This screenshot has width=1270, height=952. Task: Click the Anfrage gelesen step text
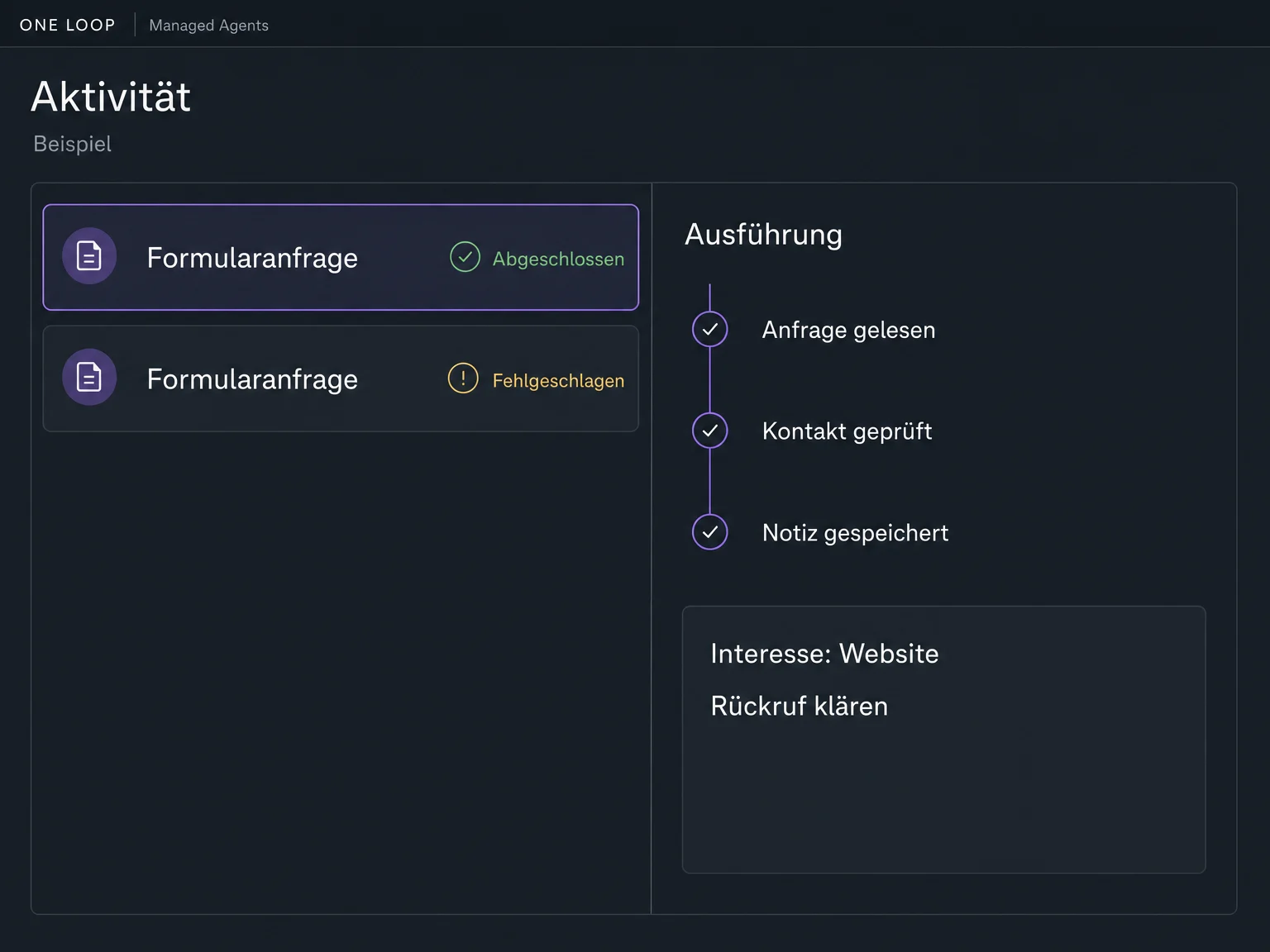pyautogui.click(x=849, y=330)
